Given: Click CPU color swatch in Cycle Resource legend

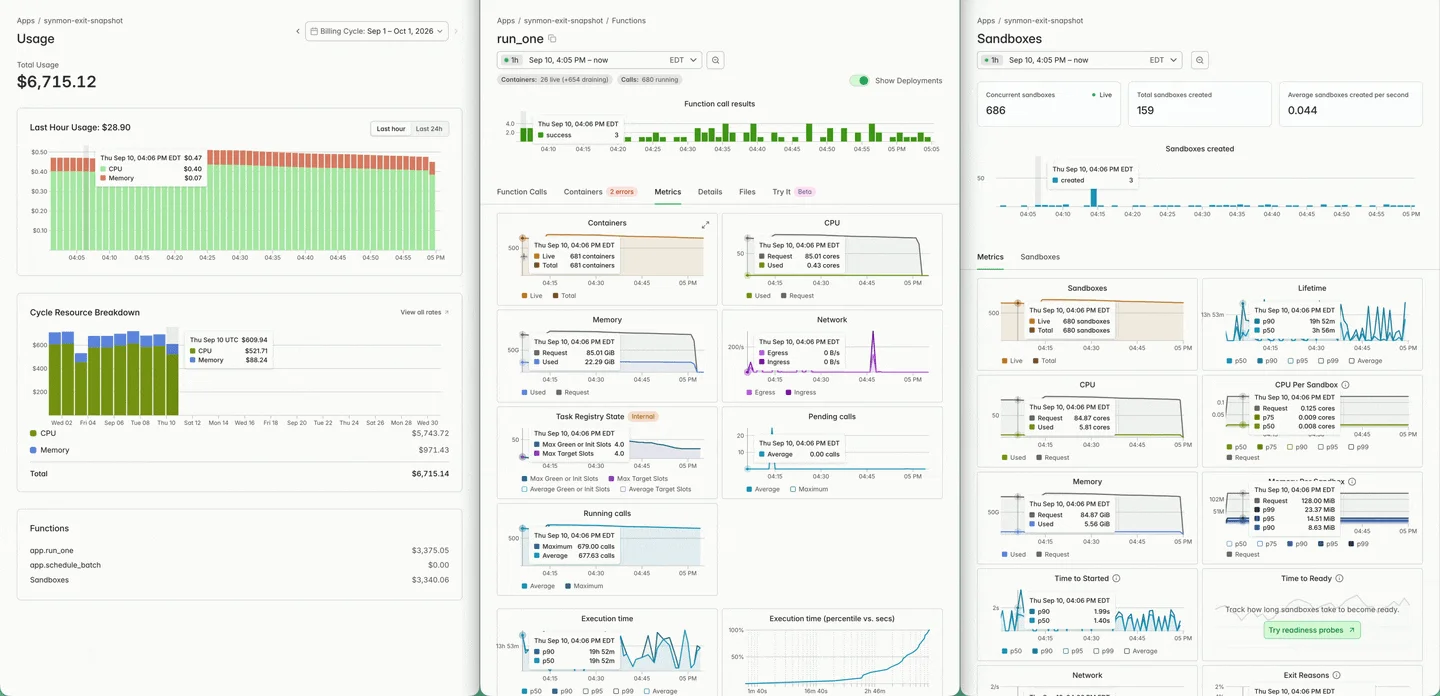Looking at the screenshot, I should tap(33, 433).
